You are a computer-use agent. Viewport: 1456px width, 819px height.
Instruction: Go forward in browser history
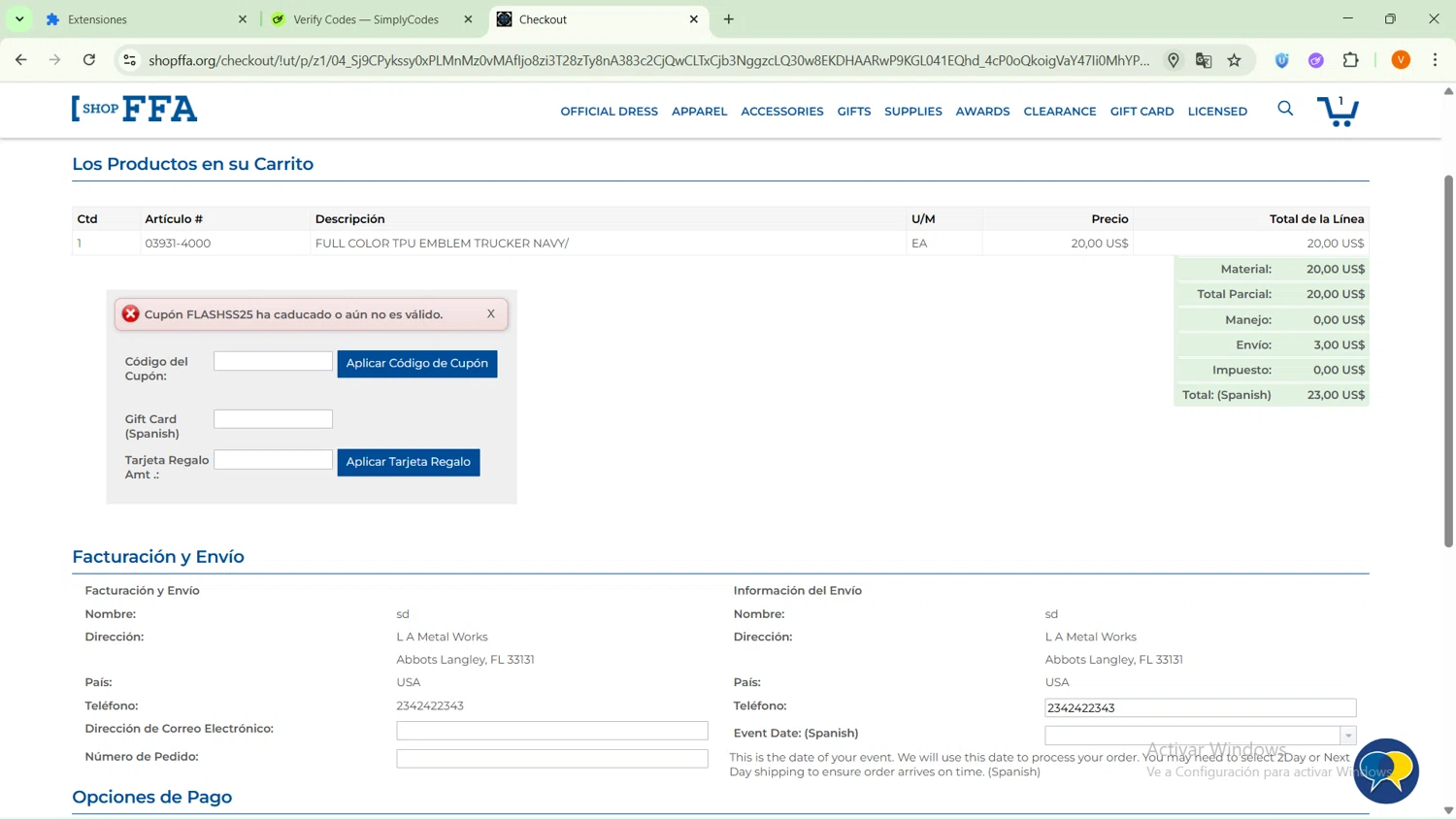[54, 60]
